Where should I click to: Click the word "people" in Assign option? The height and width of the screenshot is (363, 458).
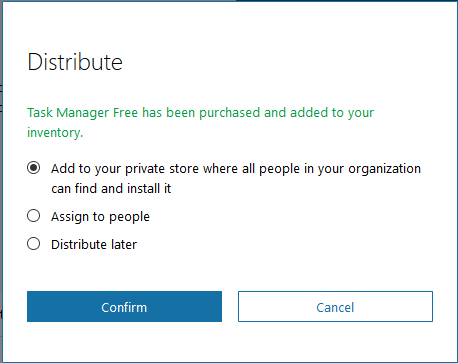(129, 217)
